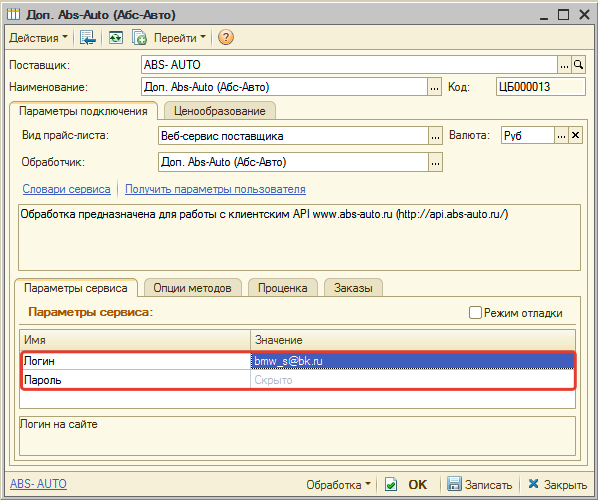Open help via the question mark icon
598x500 pixels.
(x=225, y=37)
